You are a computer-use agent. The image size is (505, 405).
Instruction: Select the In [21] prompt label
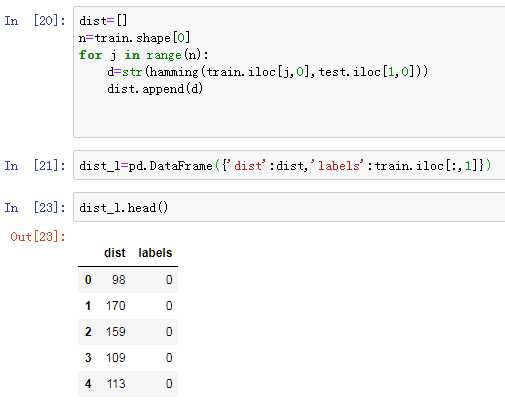pos(35,165)
